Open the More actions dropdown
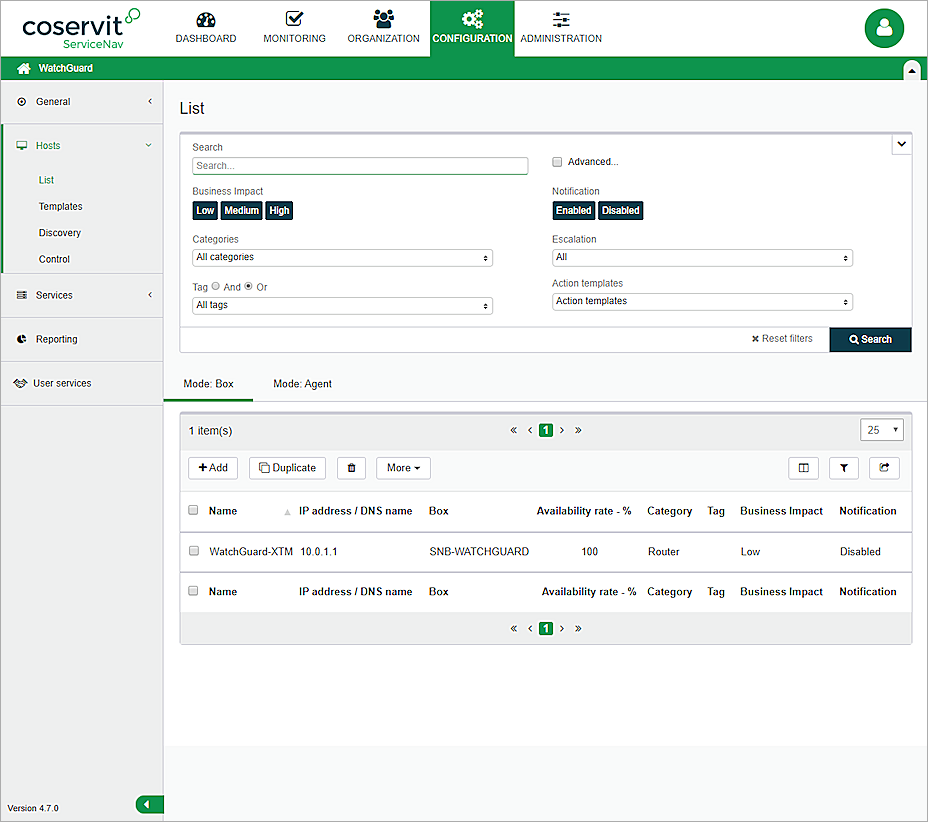This screenshot has height=822, width=928. (403, 468)
